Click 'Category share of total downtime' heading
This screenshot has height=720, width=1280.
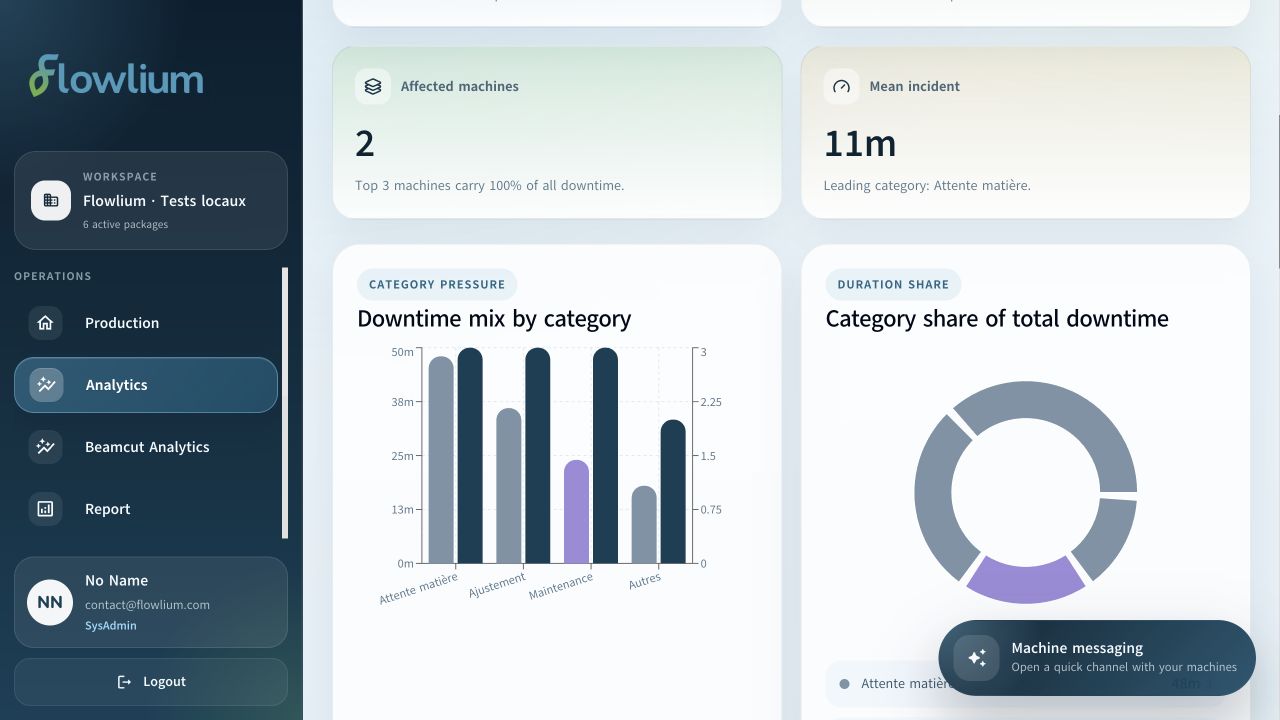(x=997, y=319)
